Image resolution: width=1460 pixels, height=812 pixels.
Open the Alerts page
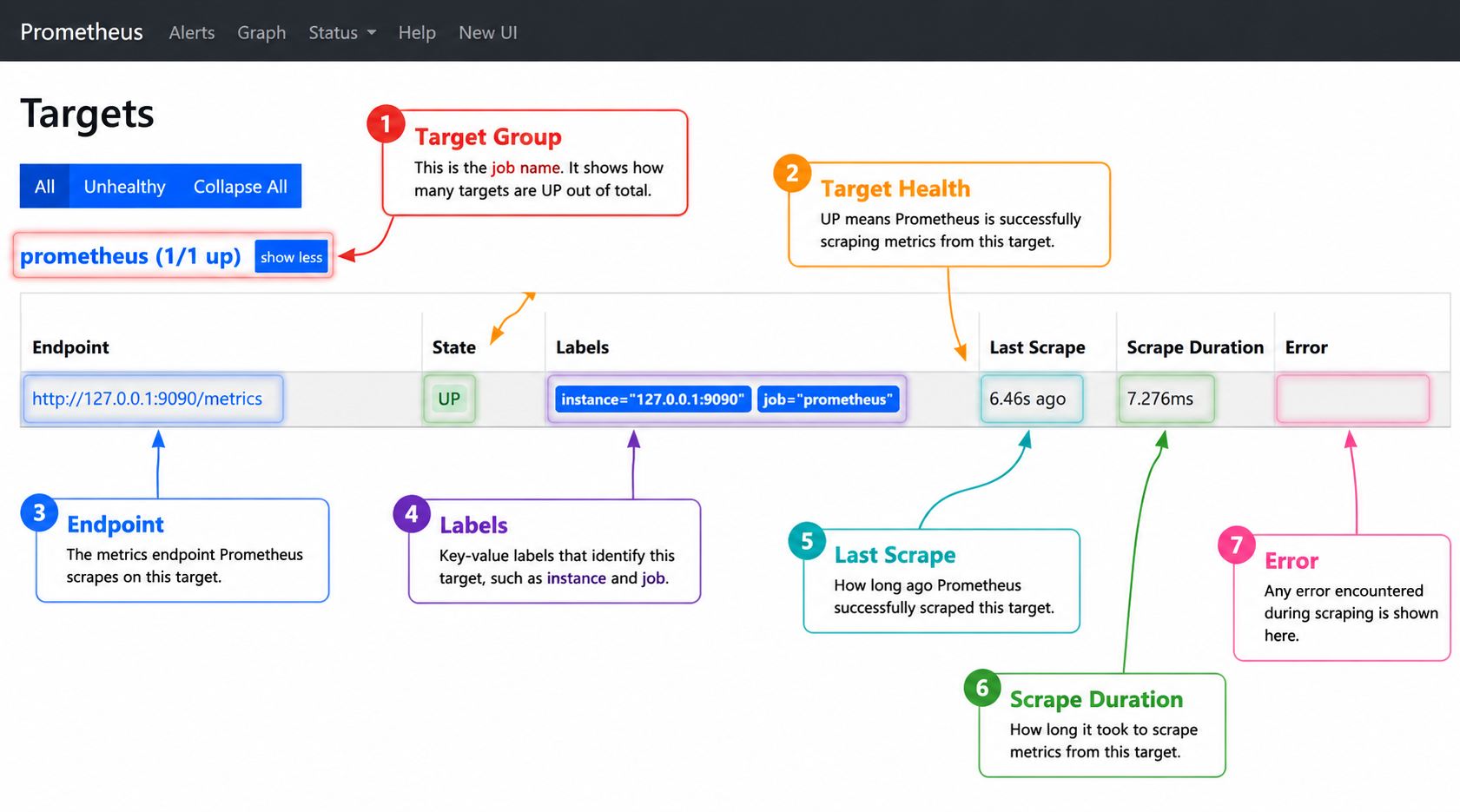tap(191, 32)
